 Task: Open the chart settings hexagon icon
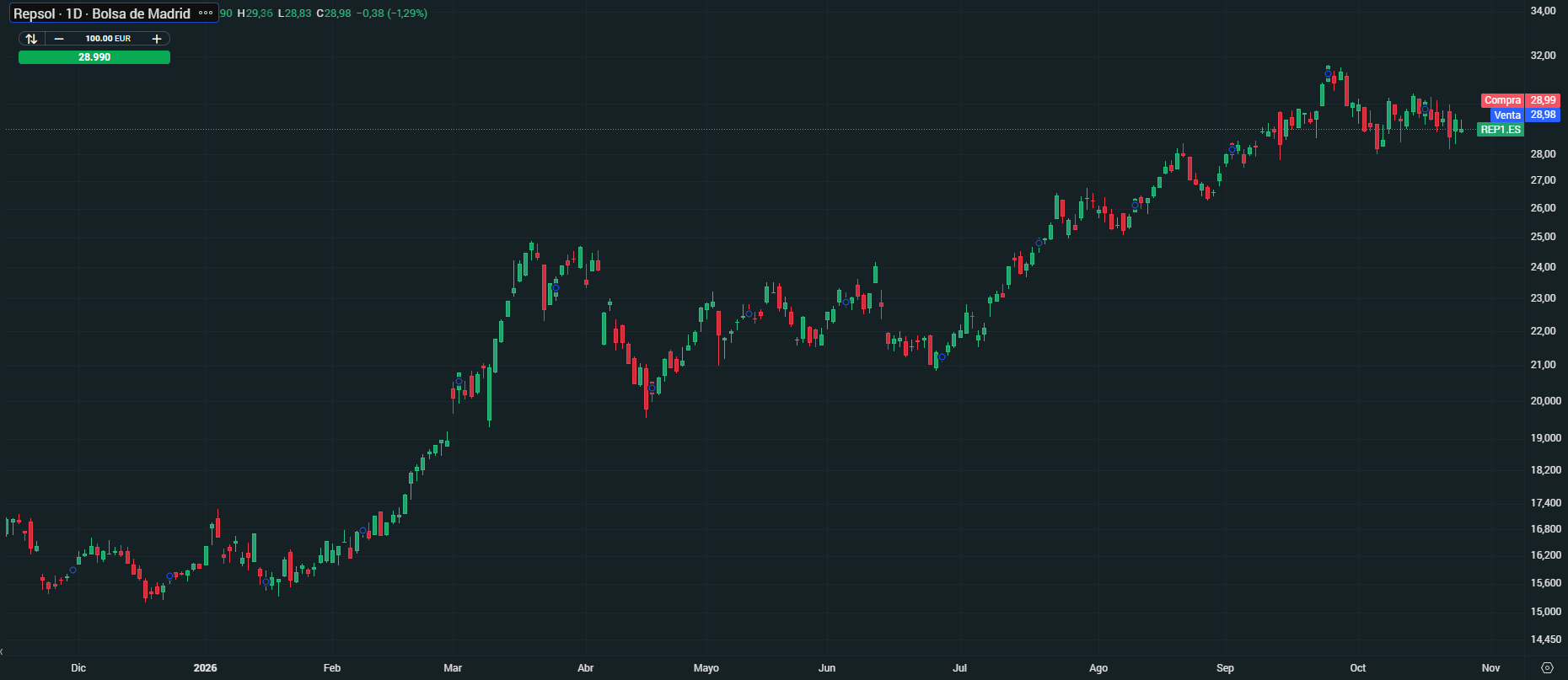click(1547, 668)
